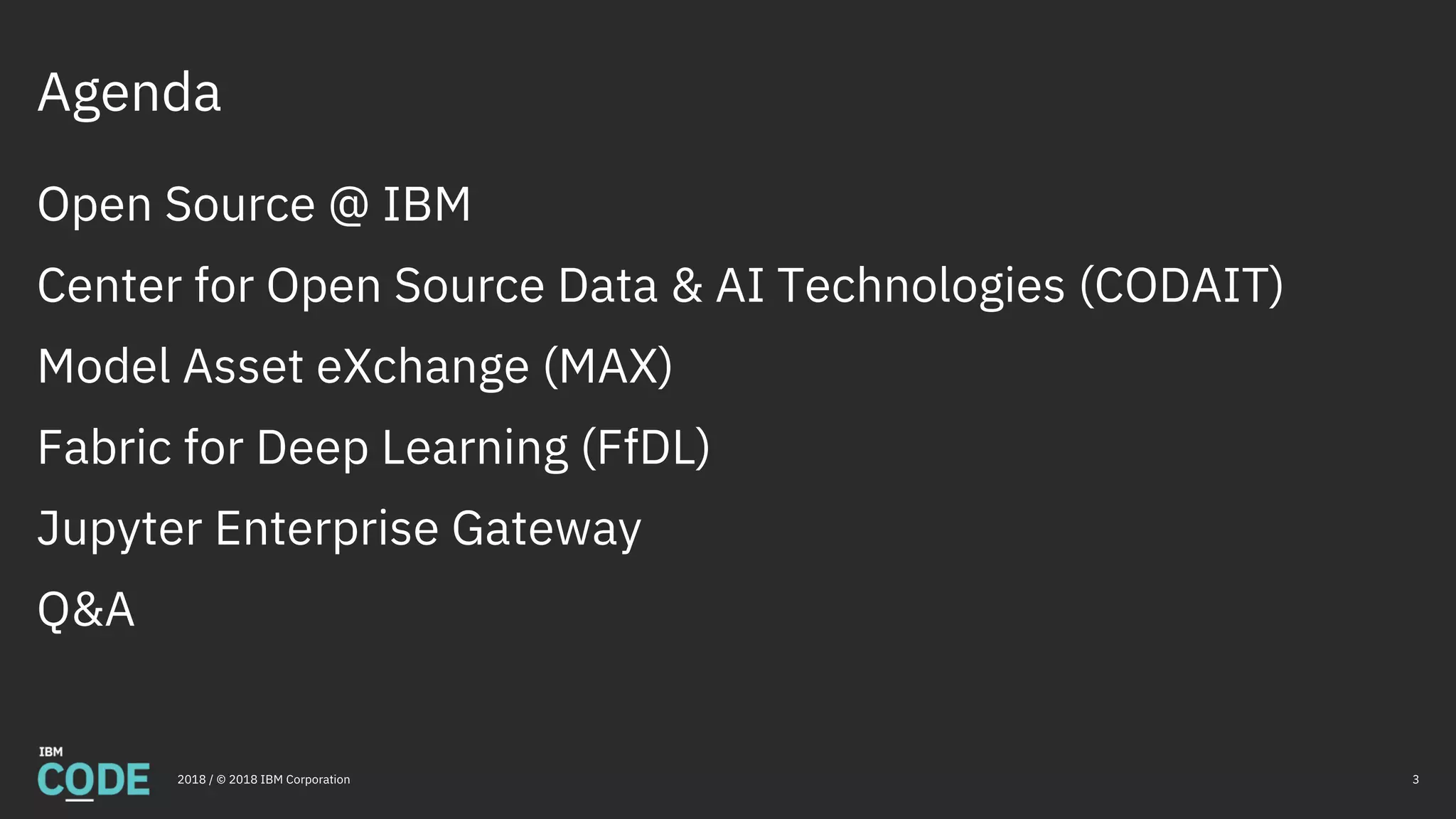The width and height of the screenshot is (1456, 819).
Task: Click the ampersand in Data & AI
Action: click(x=686, y=286)
